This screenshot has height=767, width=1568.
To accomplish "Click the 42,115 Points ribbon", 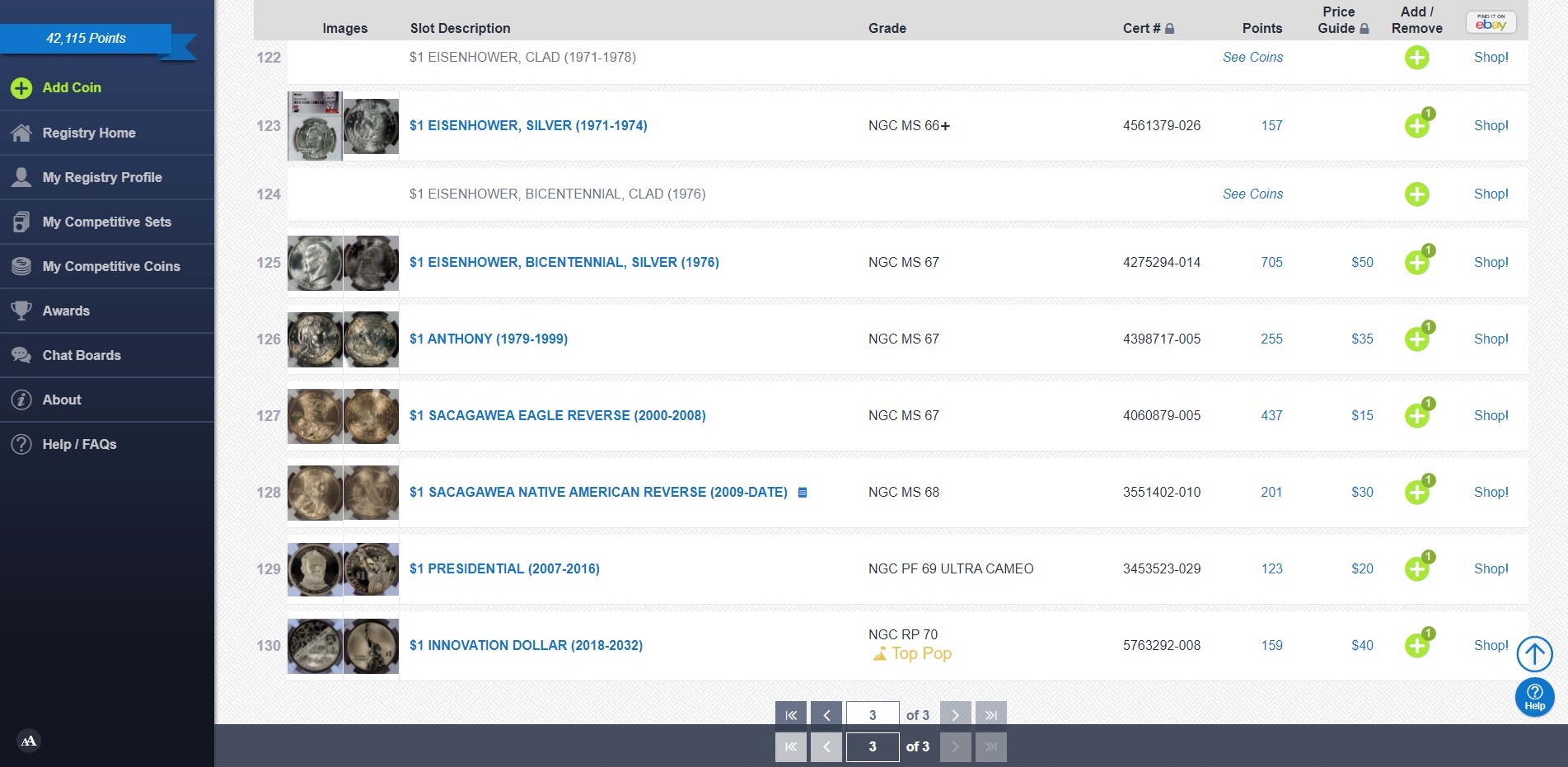I will [87, 39].
